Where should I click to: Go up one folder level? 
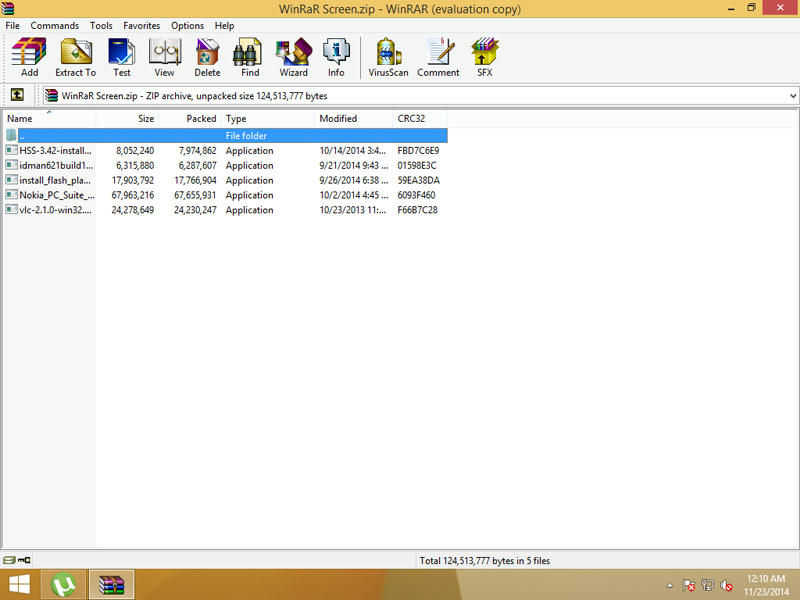[x=17, y=95]
